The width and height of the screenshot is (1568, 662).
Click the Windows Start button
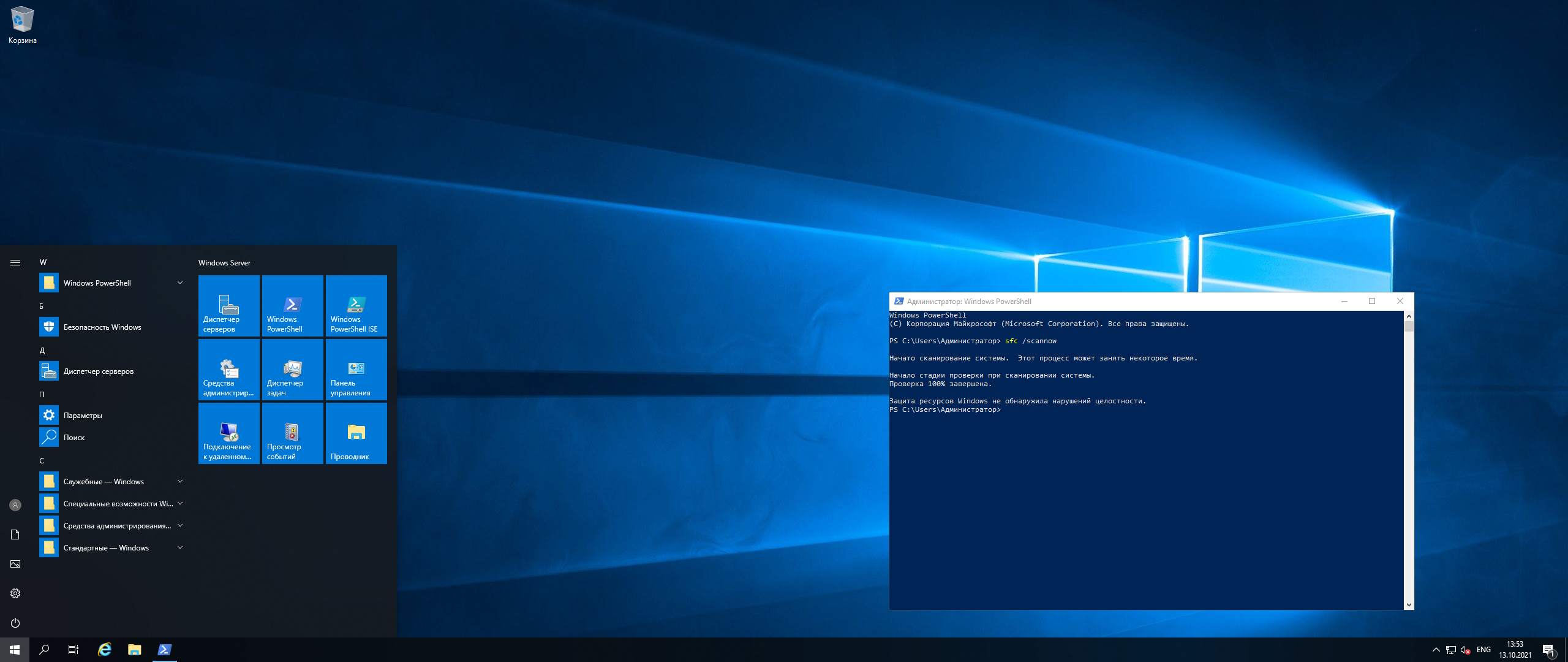15,650
